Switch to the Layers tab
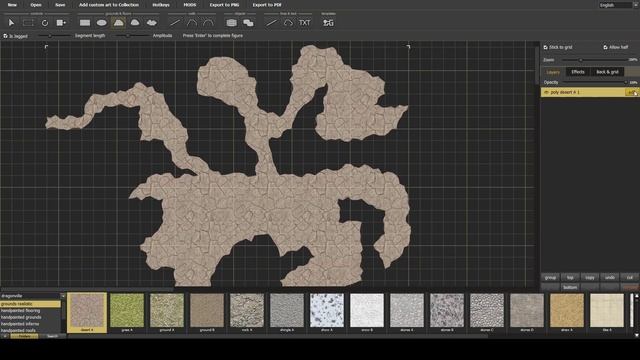Viewport: 640px width, 360px height. click(553, 72)
